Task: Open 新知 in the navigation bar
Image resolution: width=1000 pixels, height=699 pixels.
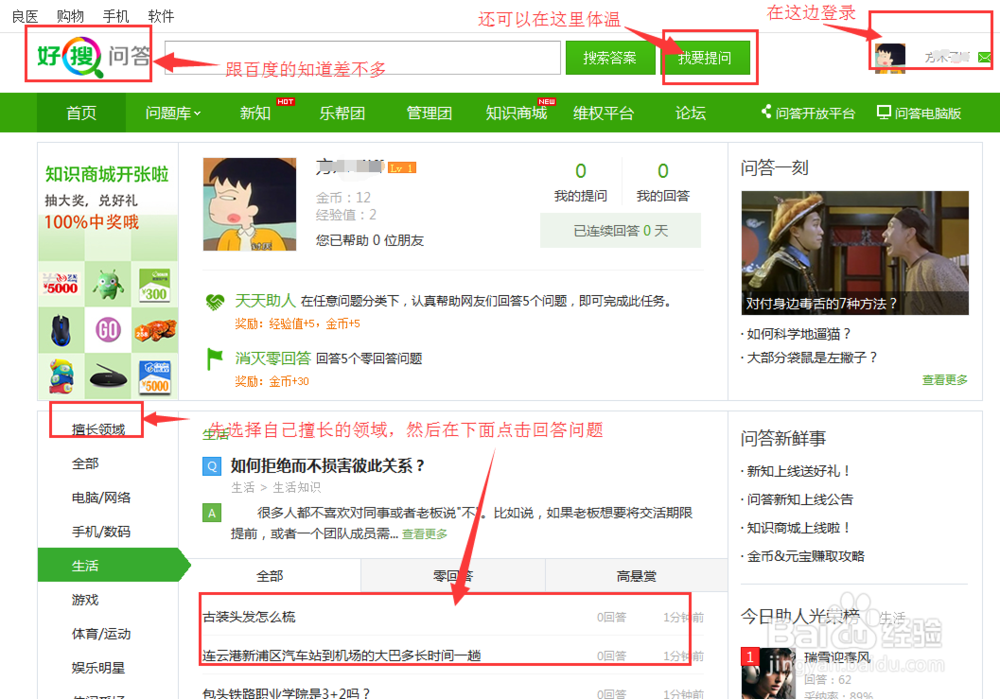Action: click(255, 113)
